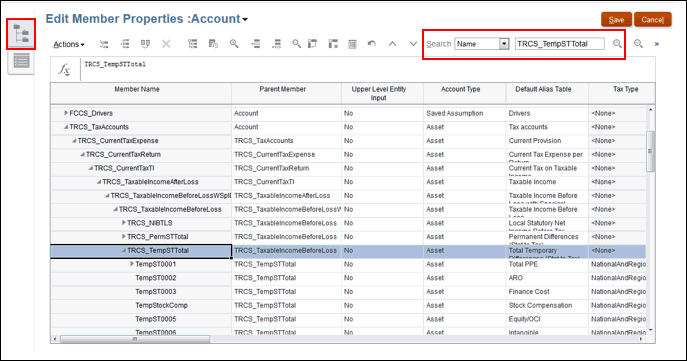Click the Undo arrow toolbar icon
The image size is (687, 361).
(372, 44)
